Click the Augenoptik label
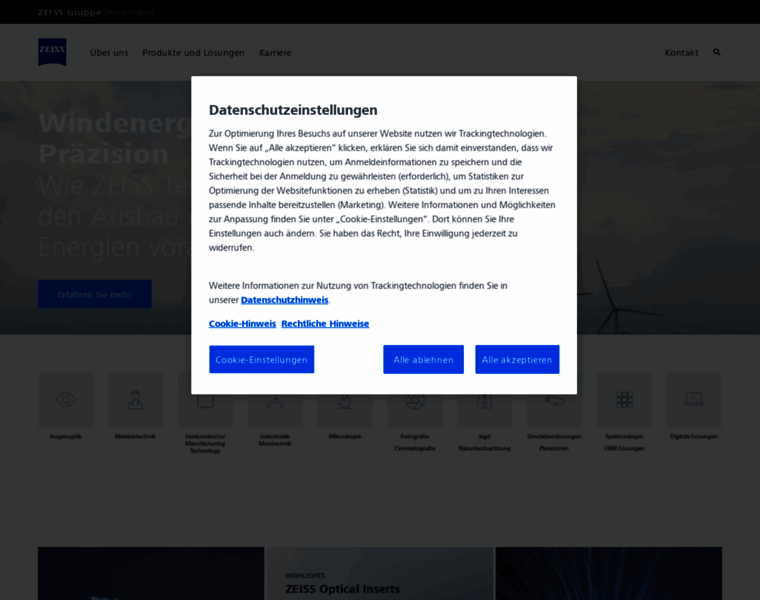Viewport: 760px width, 600px height. (65, 437)
